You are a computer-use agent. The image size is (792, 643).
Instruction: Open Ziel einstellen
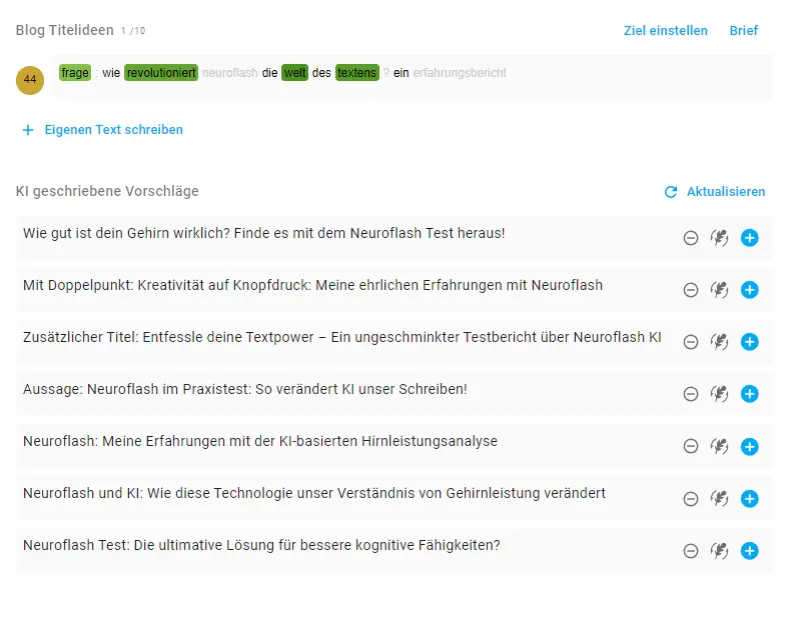tap(665, 31)
